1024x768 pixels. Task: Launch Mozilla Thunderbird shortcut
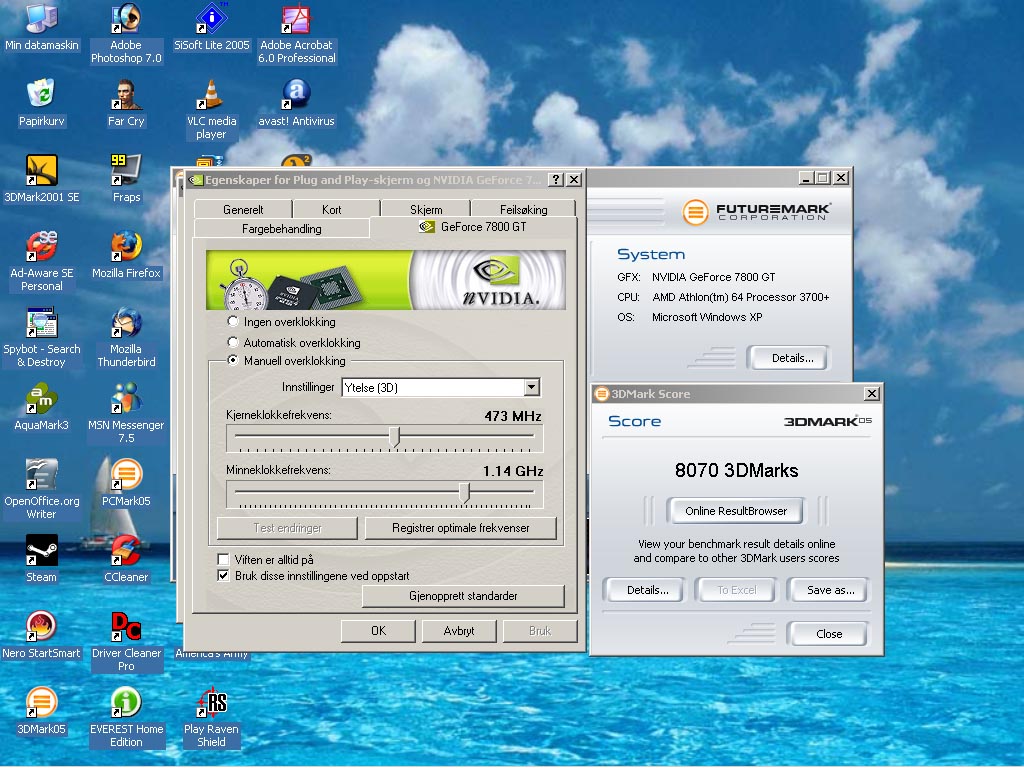[126, 337]
